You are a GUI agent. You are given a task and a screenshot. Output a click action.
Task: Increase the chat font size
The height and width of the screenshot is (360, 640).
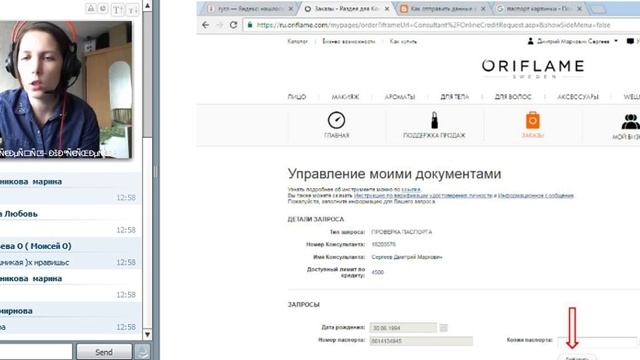point(118,9)
